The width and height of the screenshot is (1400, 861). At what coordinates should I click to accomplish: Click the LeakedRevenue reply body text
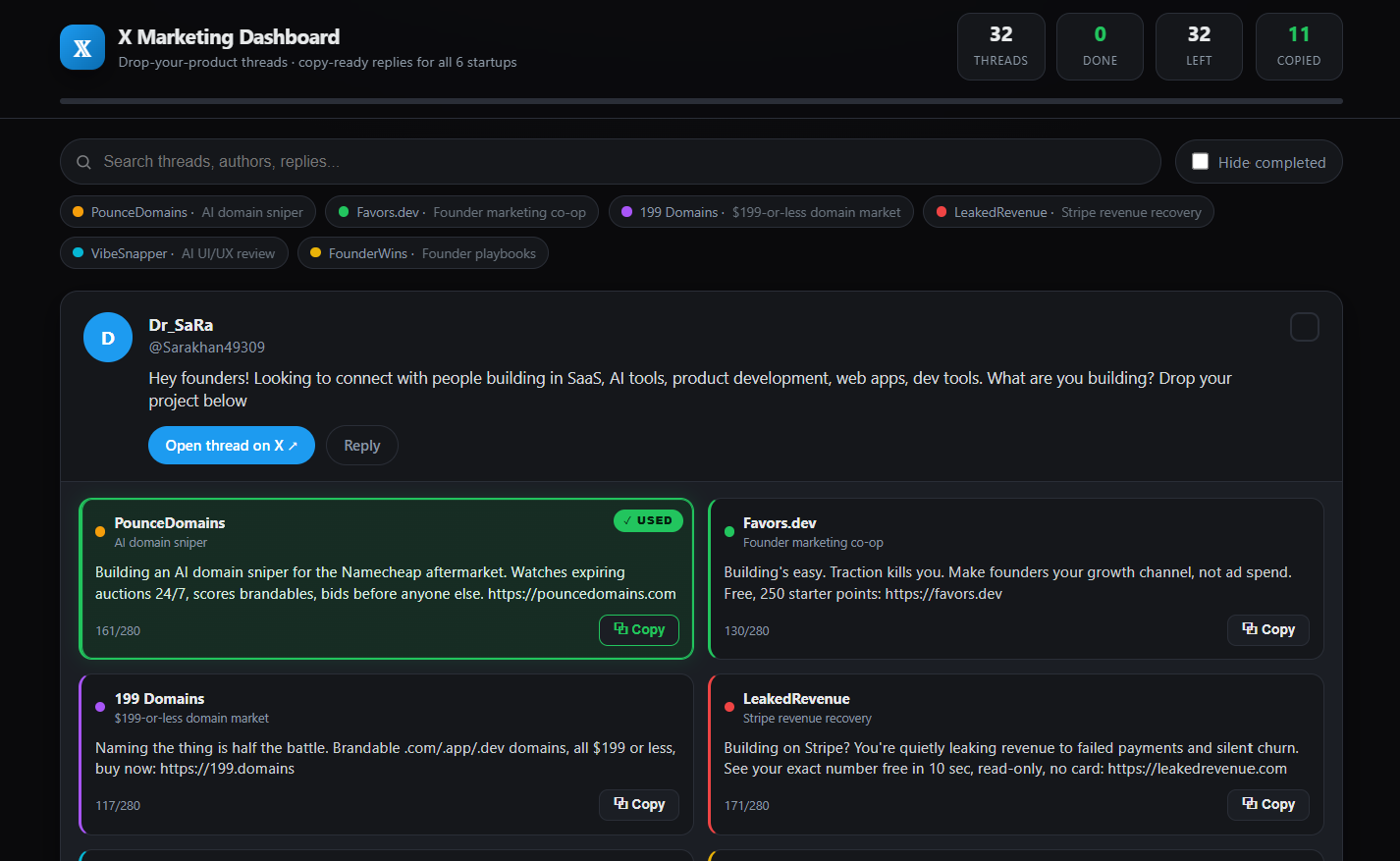point(1011,758)
